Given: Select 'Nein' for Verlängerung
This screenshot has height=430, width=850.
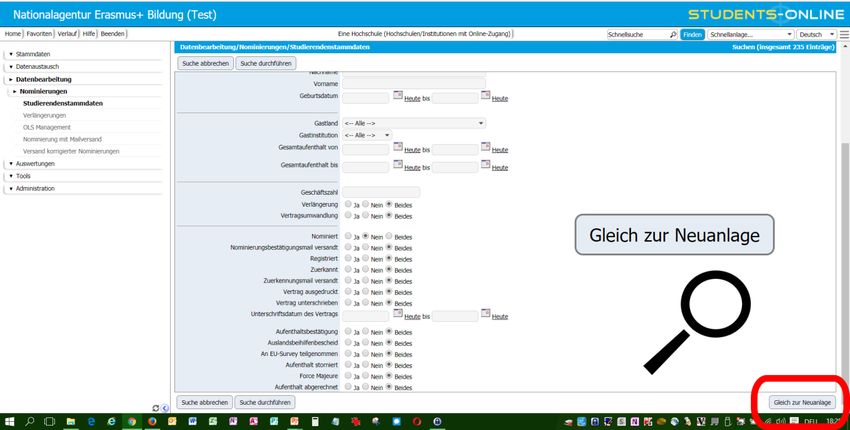Looking at the screenshot, I should 367,204.
